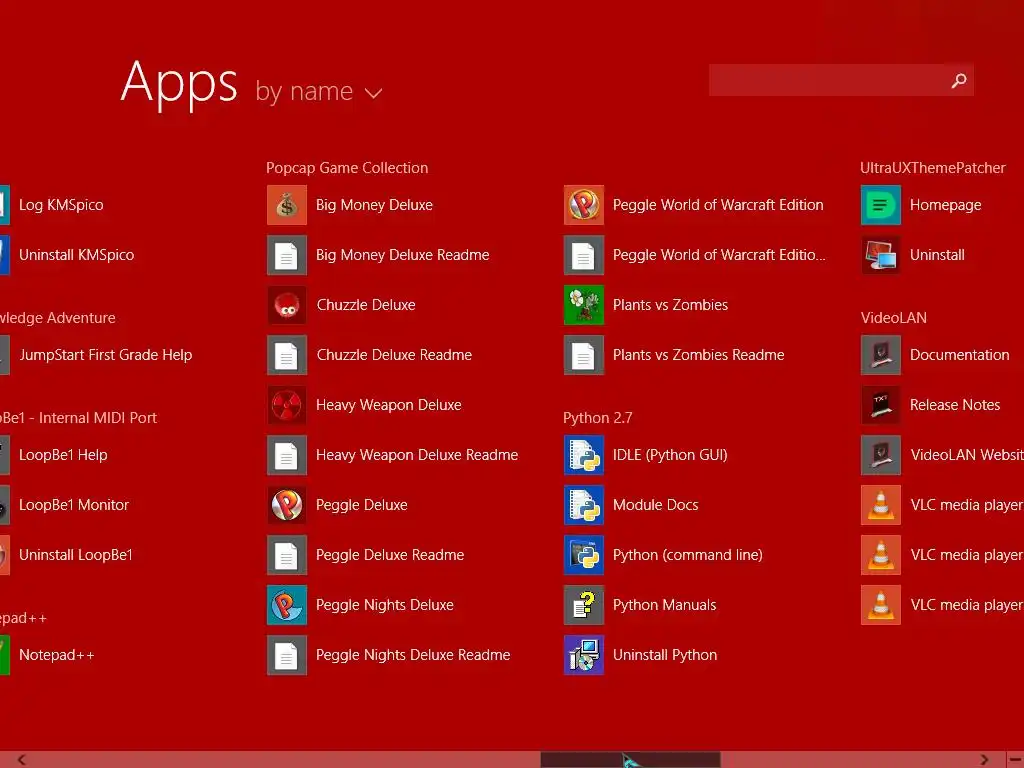The width and height of the screenshot is (1024, 768).
Task: Click the sort order chevron arrow
Action: coord(374,93)
